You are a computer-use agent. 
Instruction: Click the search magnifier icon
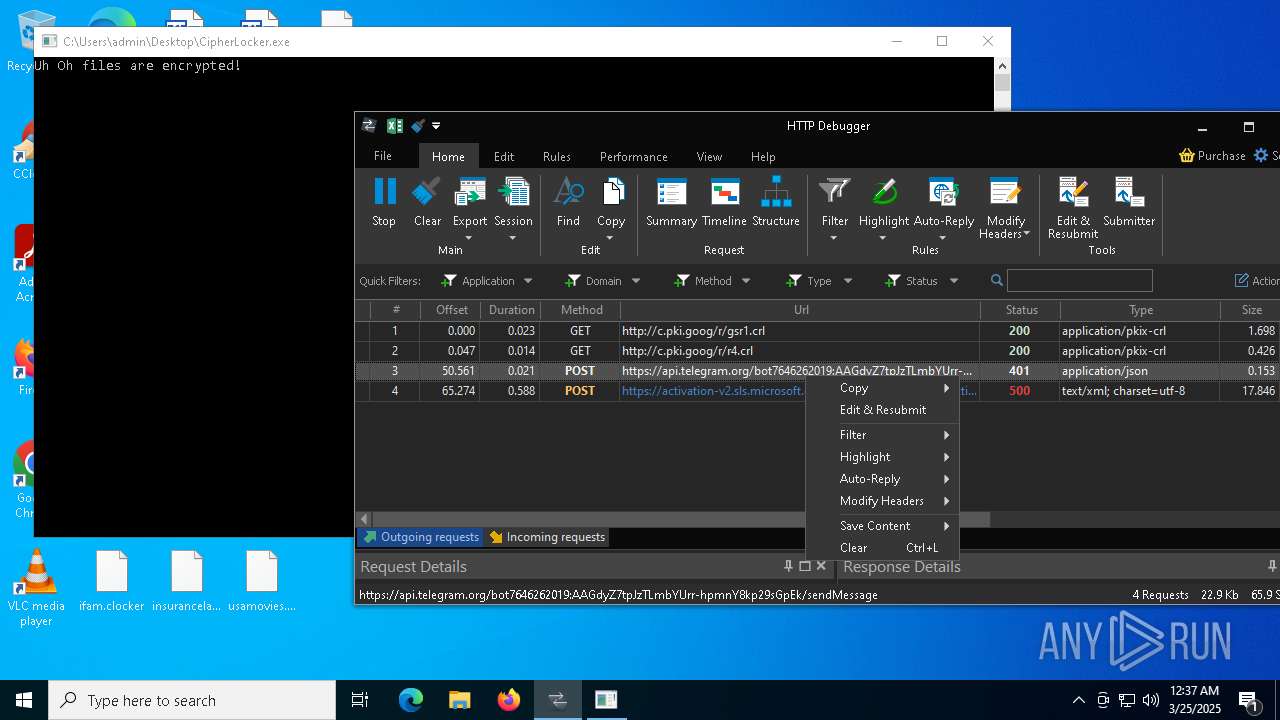coord(997,281)
